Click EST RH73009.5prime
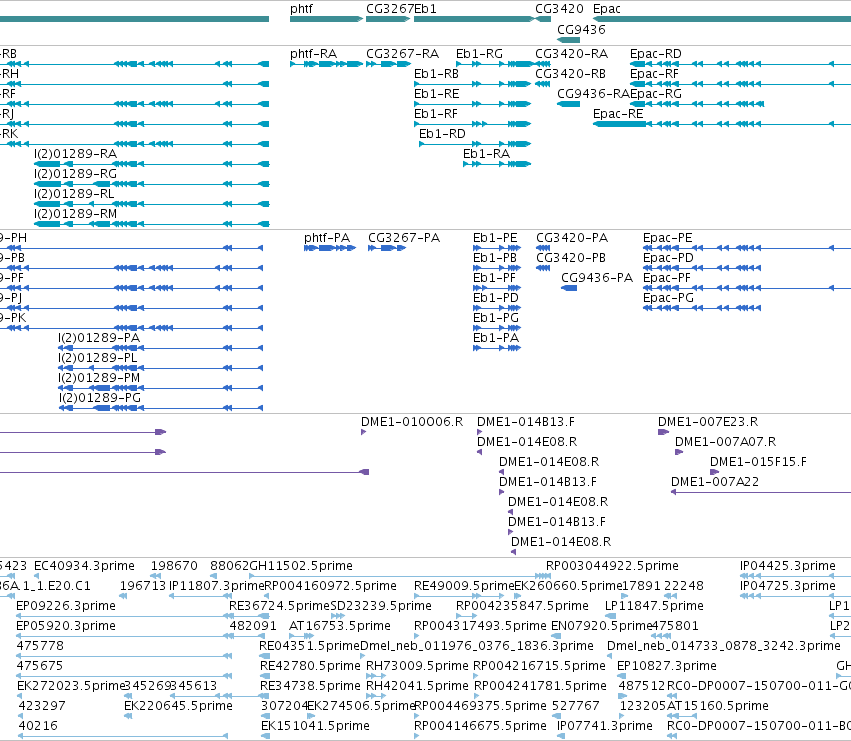This screenshot has width=851, height=741. tap(417, 666)
